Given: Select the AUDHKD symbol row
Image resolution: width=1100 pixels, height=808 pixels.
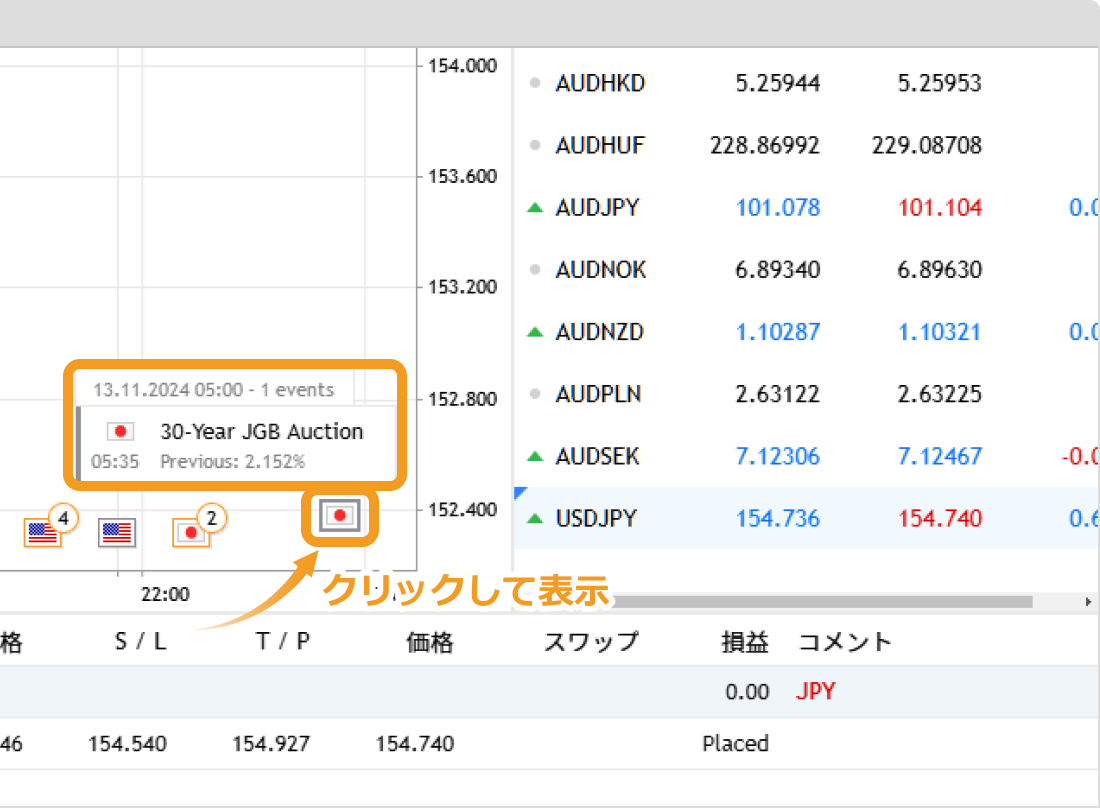Looking at the screenshot, I should click(x=805, y=83).
